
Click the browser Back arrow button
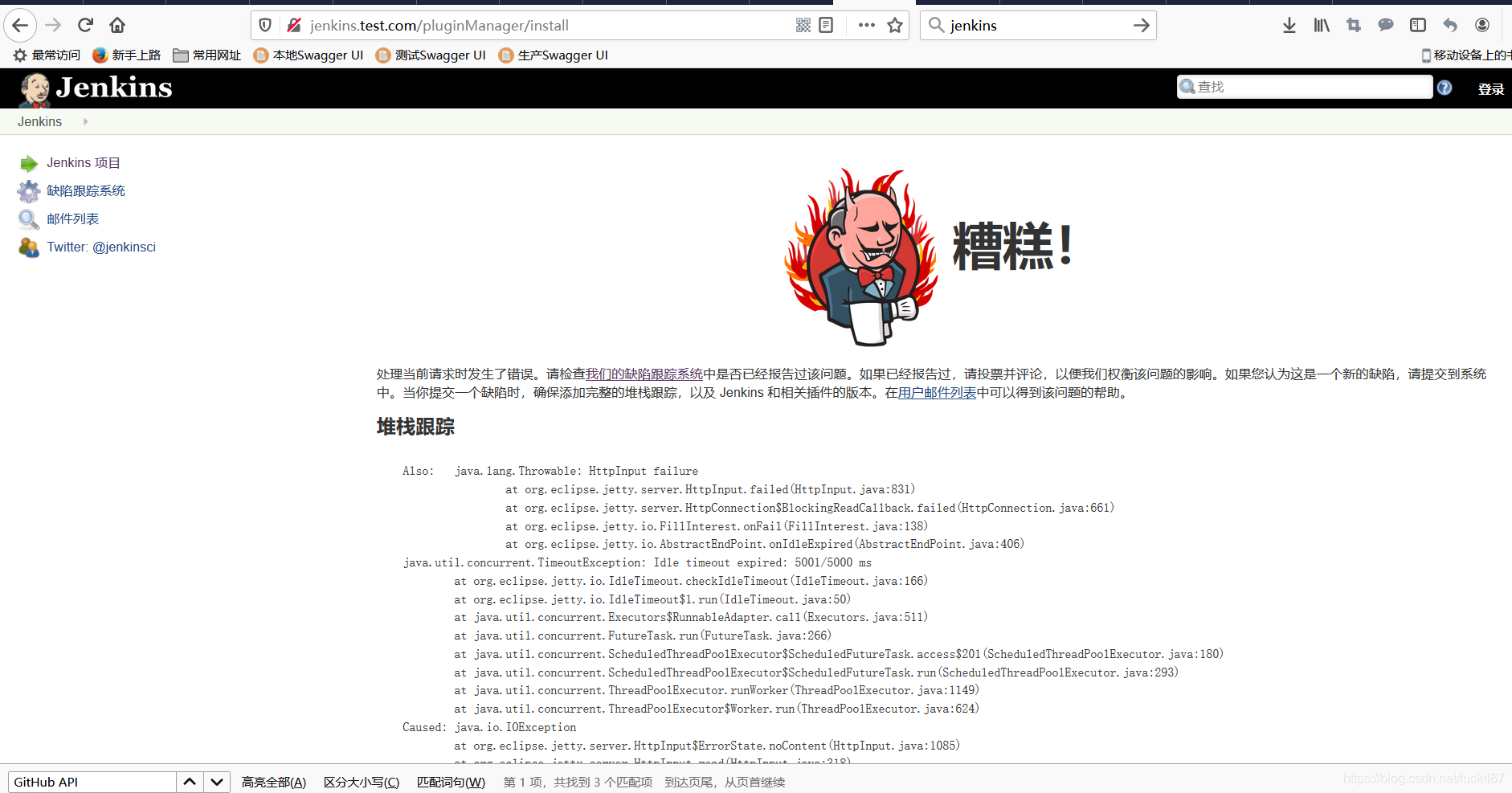(x=20, y=26)
